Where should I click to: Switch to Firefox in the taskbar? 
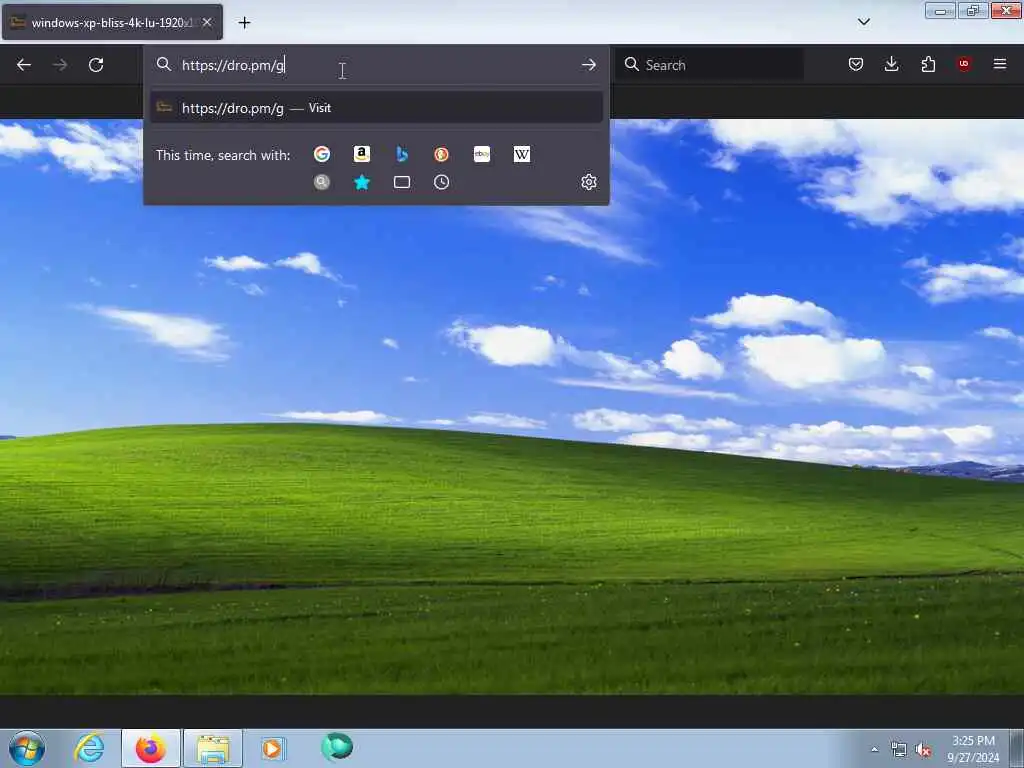150,748
